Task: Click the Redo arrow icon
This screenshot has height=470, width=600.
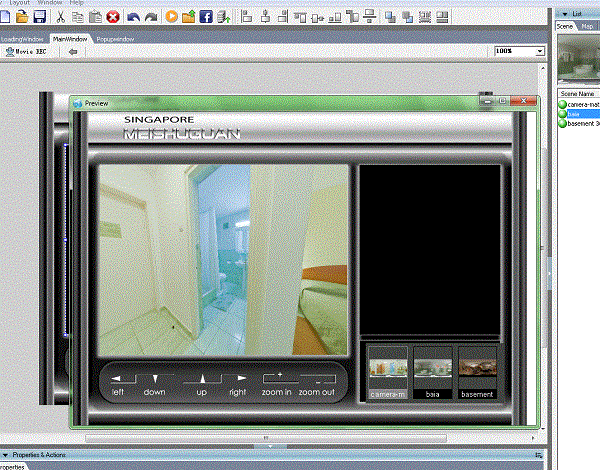Action: pos(151,17)
